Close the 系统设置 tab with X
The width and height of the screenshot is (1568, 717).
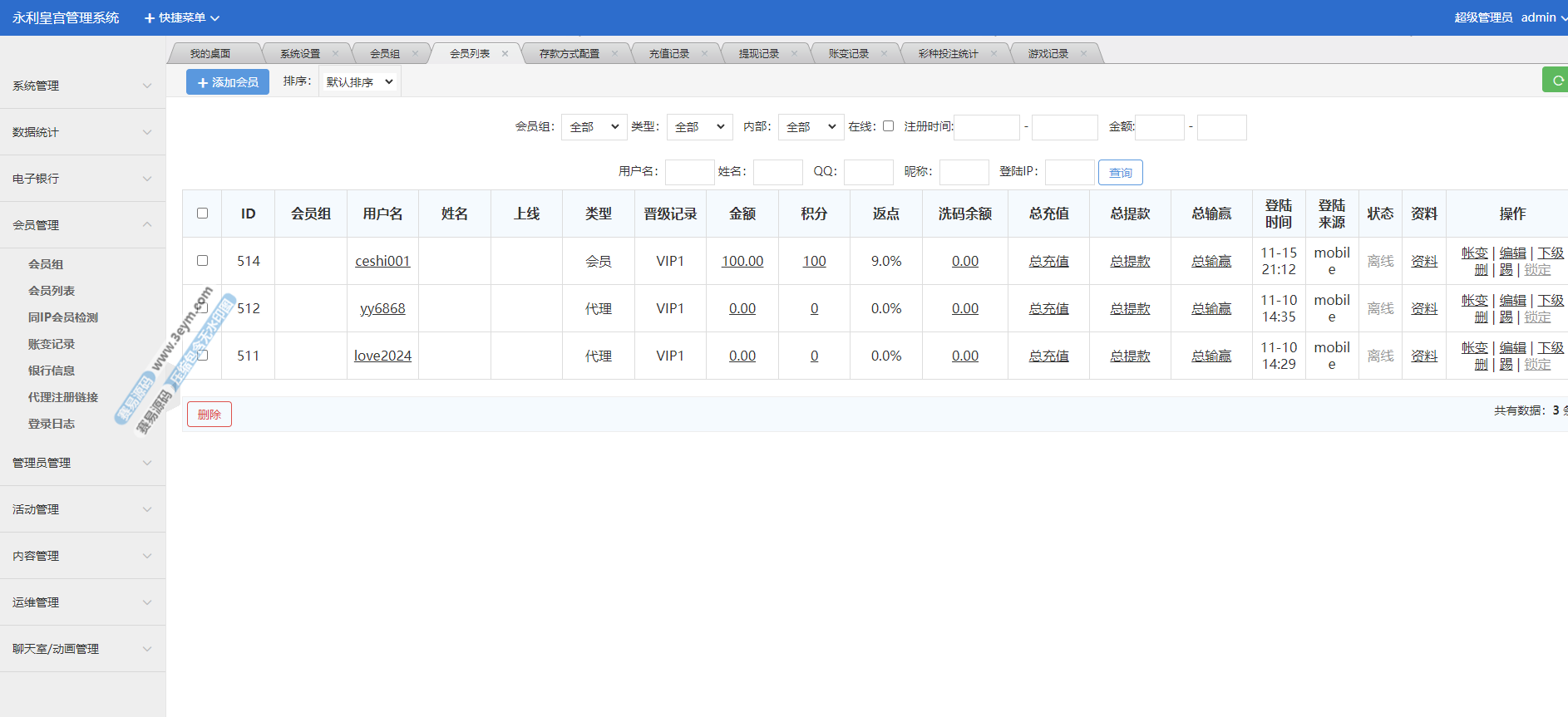coord(335,54)
